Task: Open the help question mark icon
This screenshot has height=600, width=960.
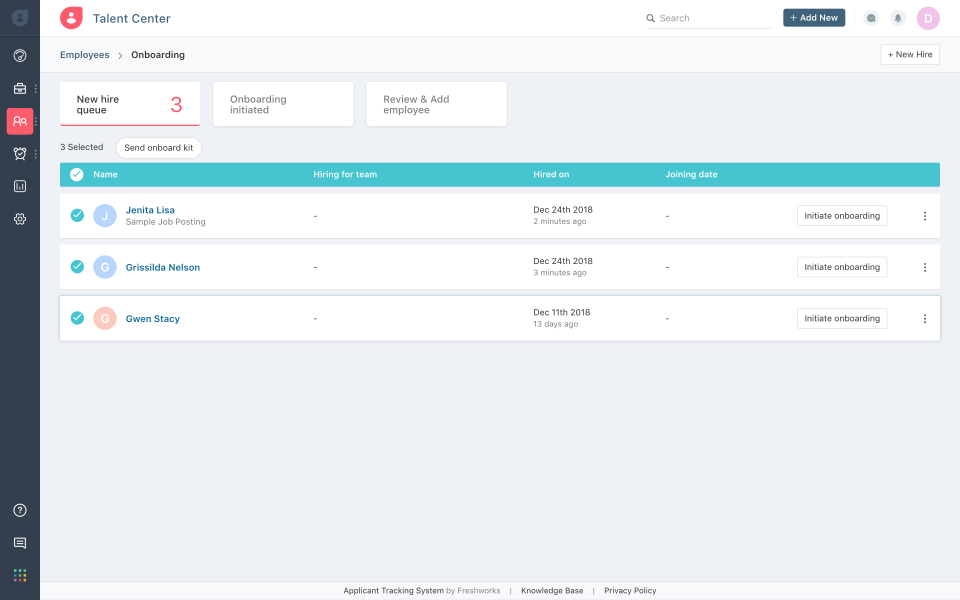Action: (x=20, y=510)
